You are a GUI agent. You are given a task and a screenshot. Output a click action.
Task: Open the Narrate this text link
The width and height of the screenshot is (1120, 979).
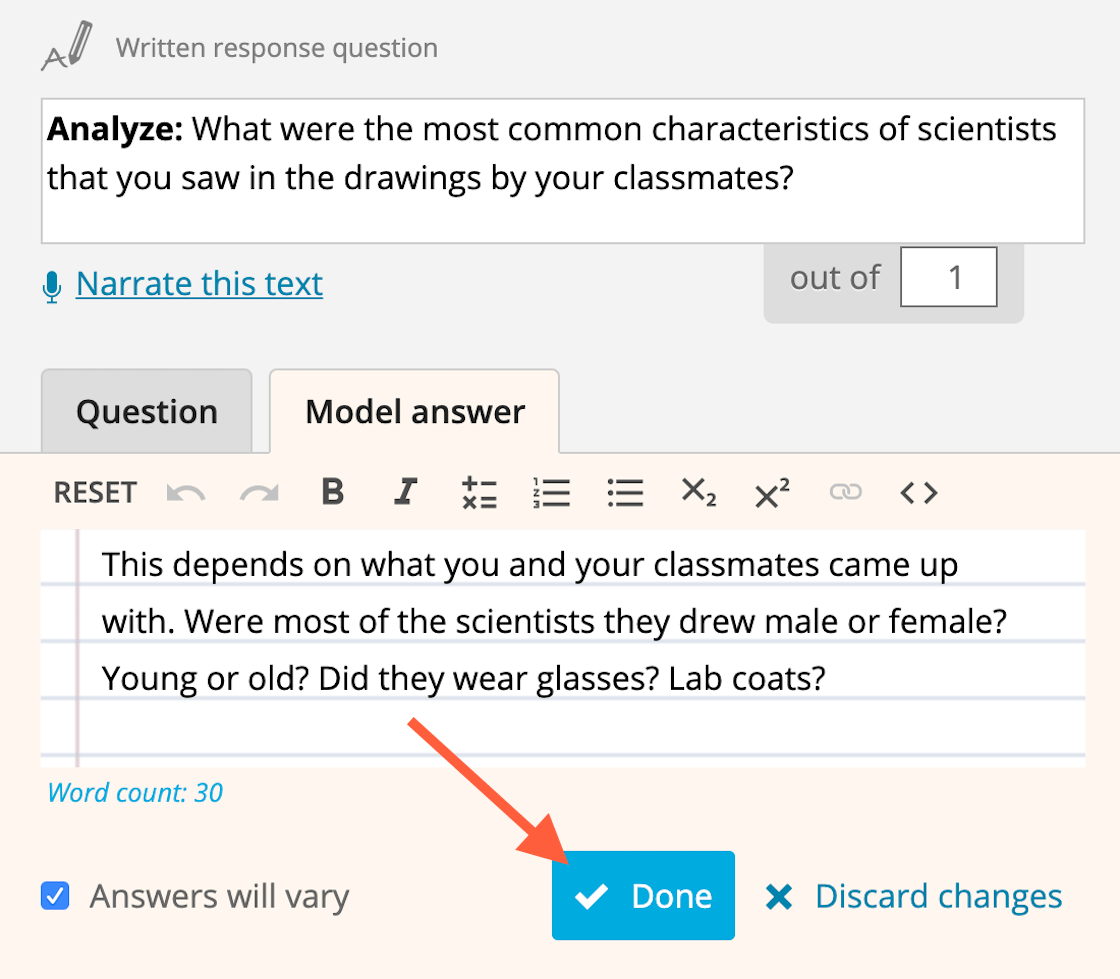pyautogui.click(x=199, y=284)
